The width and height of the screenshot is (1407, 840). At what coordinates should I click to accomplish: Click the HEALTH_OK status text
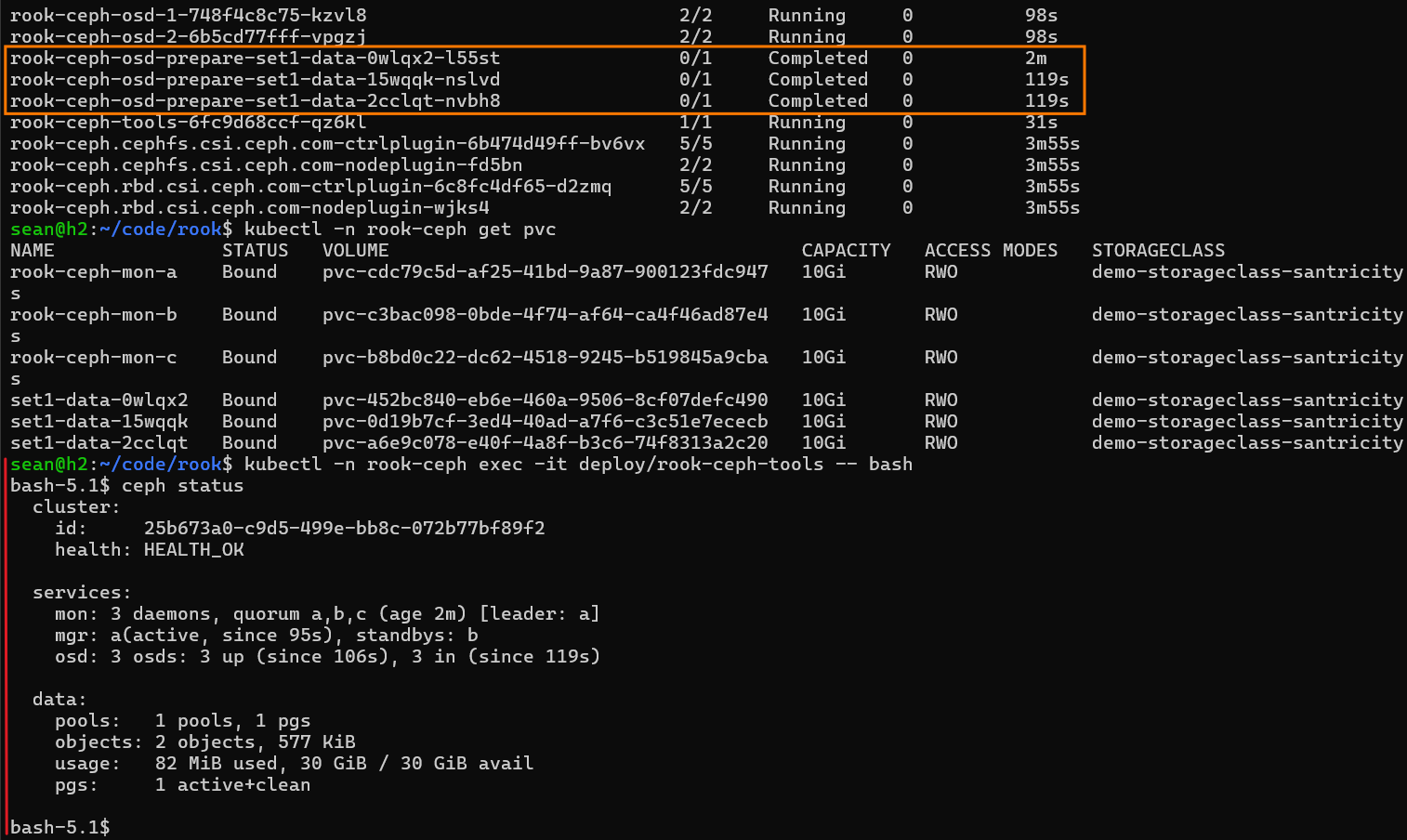(194, 549)
